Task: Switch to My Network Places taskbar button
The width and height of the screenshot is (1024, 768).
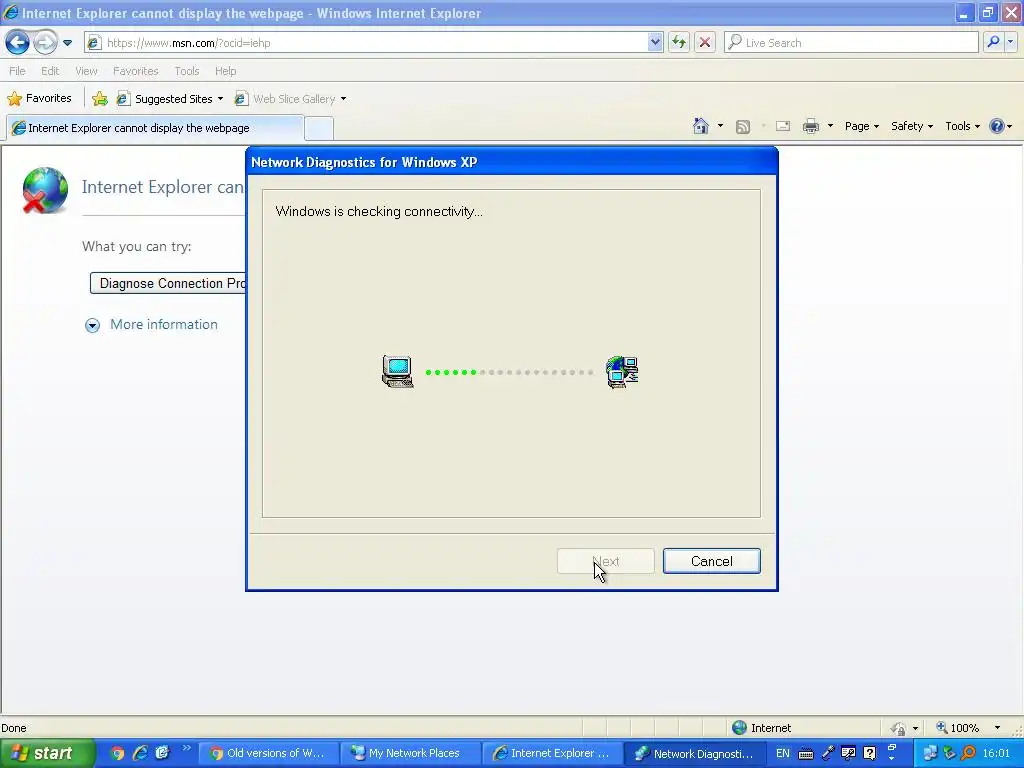Action: pos(409,753)
